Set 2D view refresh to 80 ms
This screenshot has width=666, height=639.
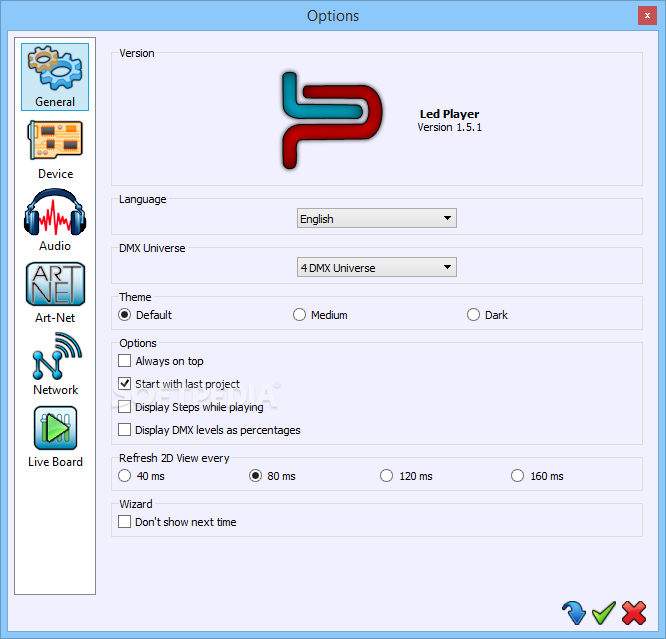[x=255, y=475]
